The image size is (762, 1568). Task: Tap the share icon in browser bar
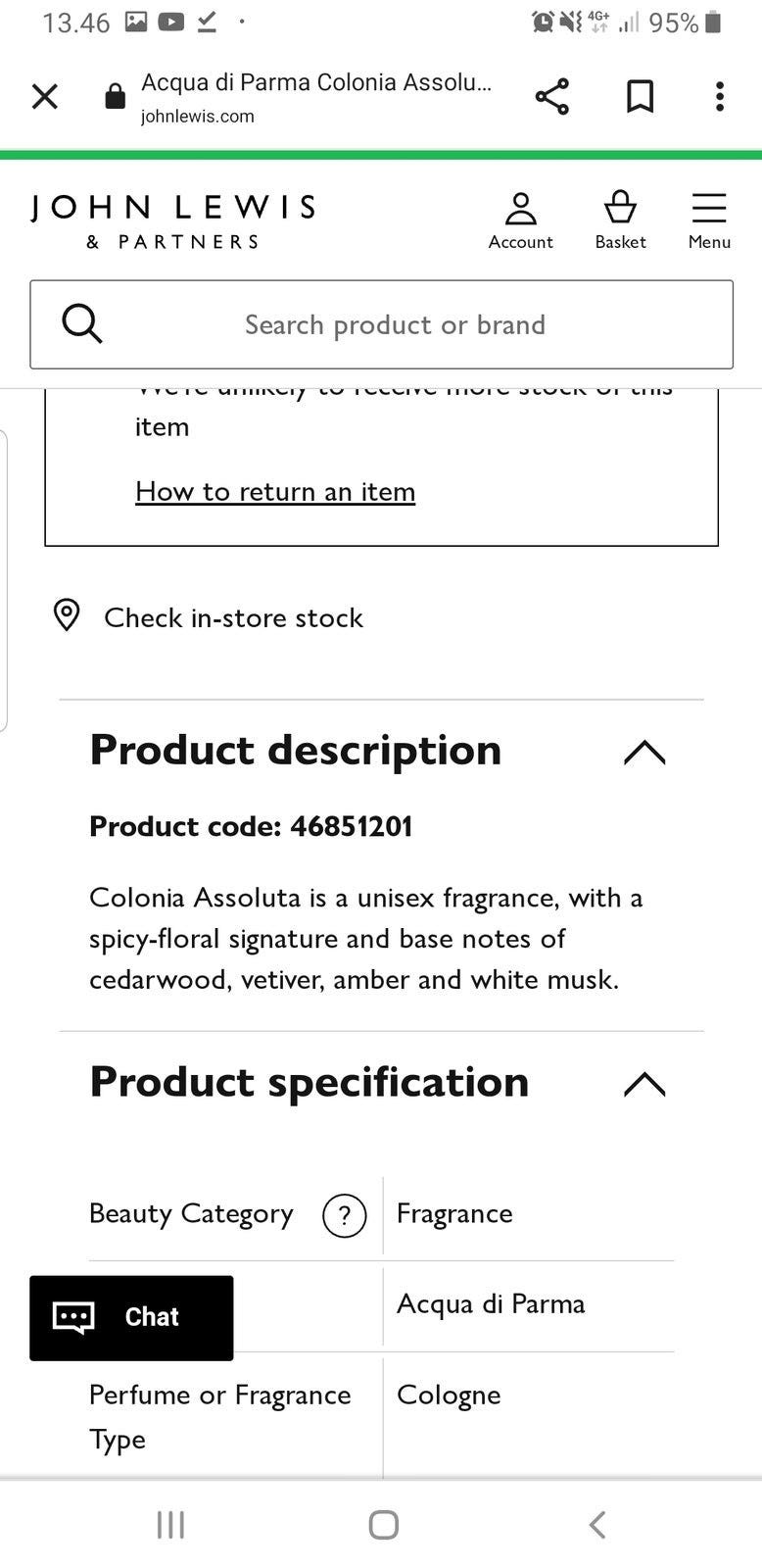[x=552, y=96]
